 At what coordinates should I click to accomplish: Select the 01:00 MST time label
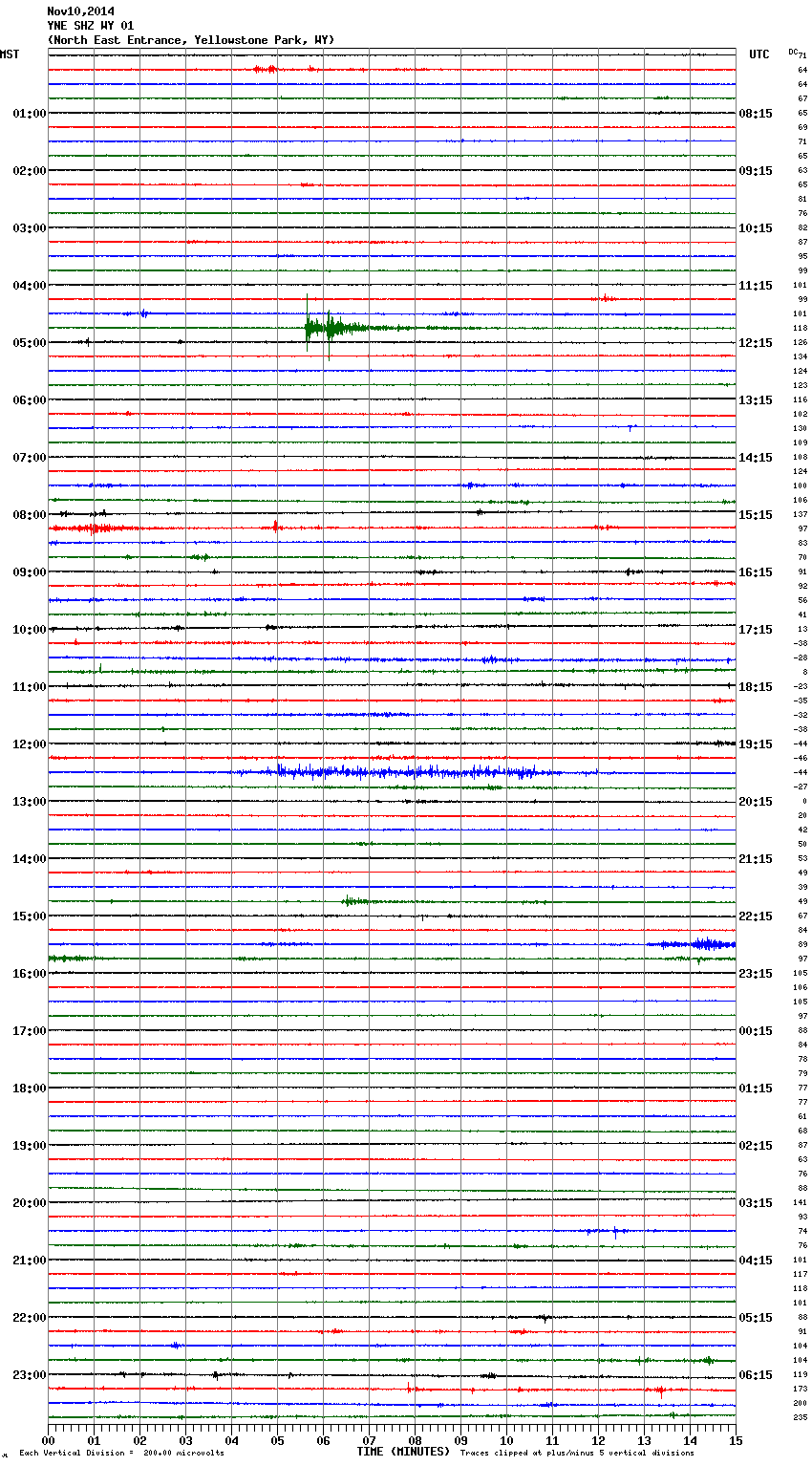click(x=30, y=114)
